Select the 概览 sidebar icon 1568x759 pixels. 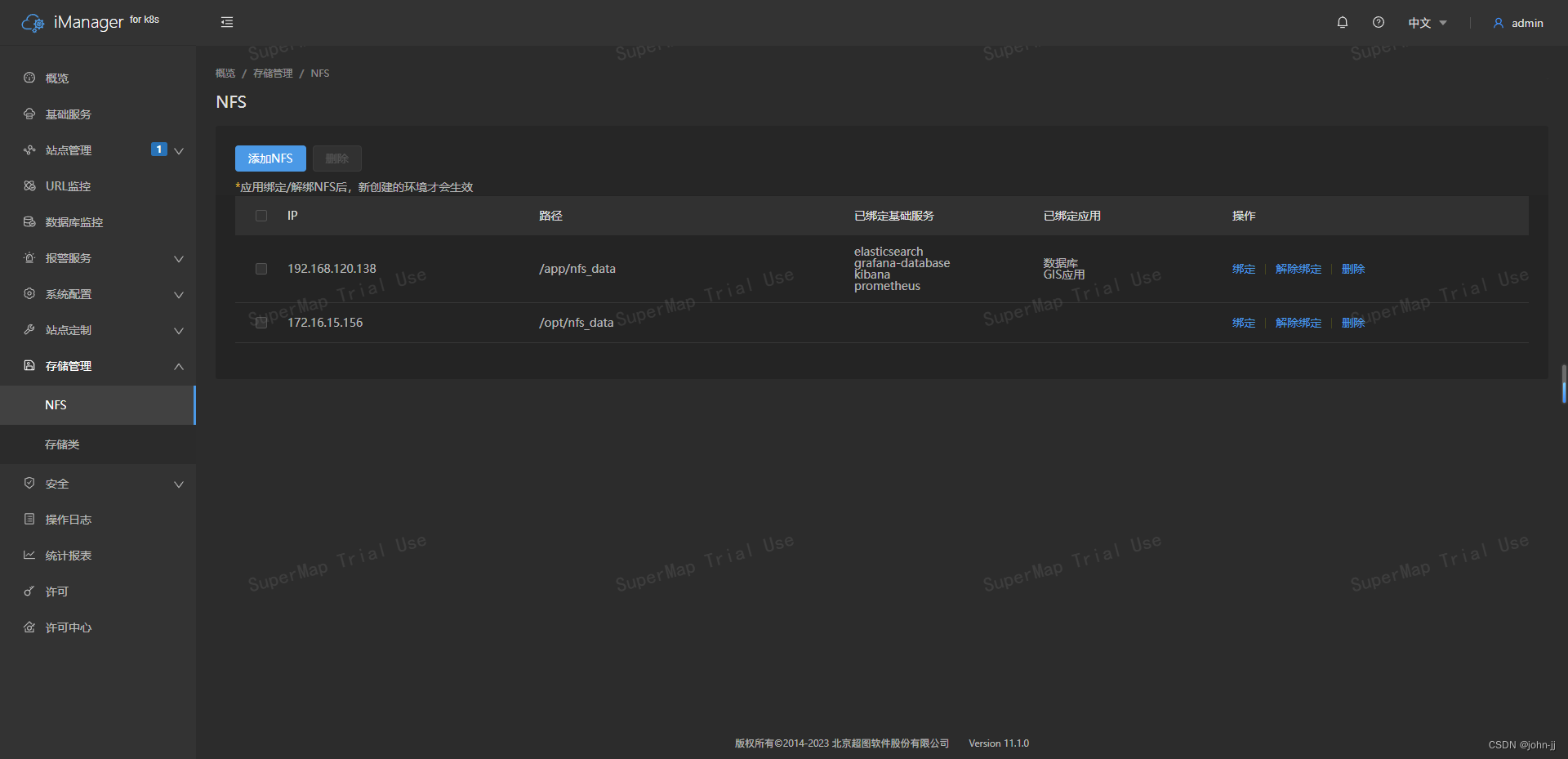(x=29, y=78)
